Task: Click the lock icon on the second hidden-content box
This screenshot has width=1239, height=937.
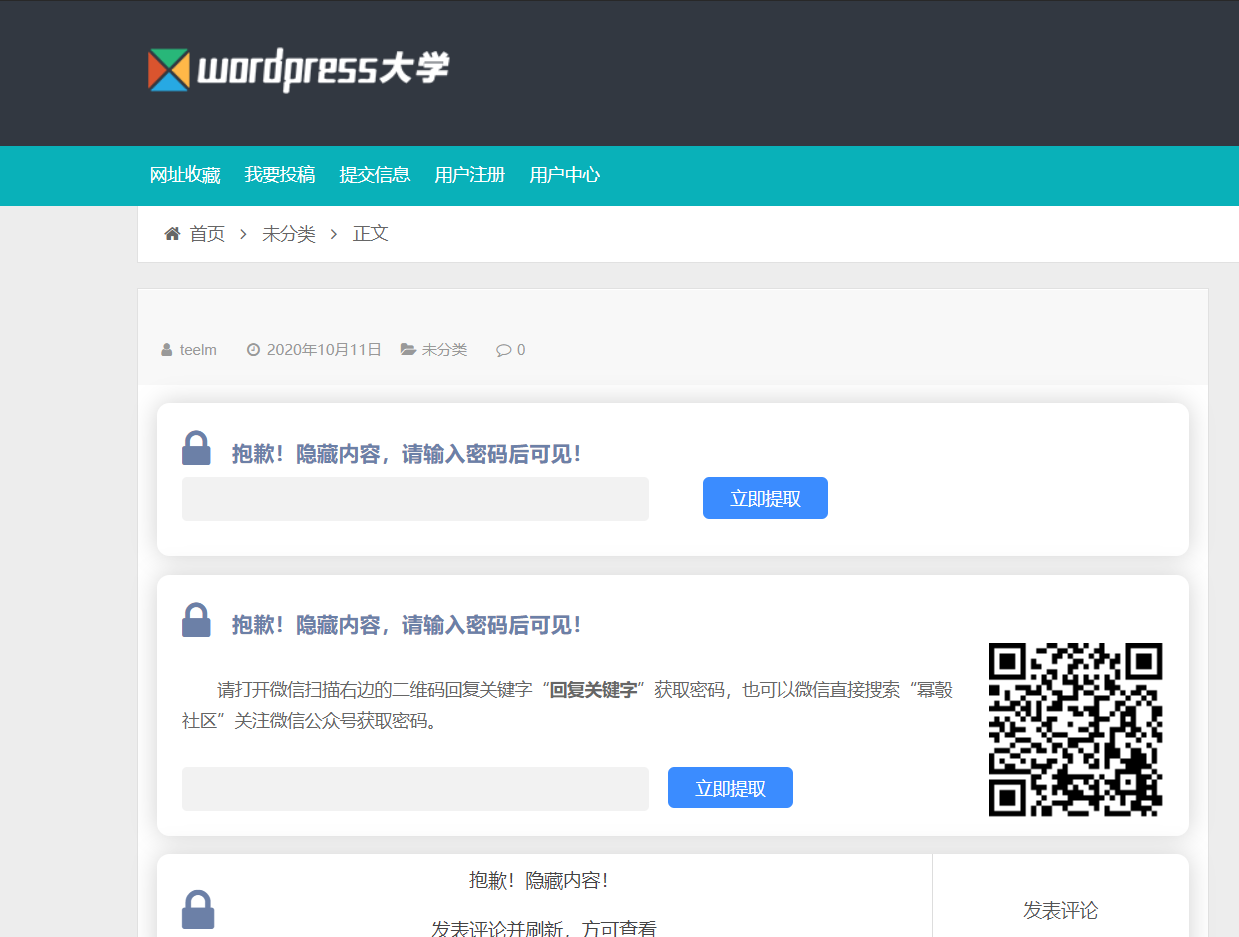Action: point(196,620)
